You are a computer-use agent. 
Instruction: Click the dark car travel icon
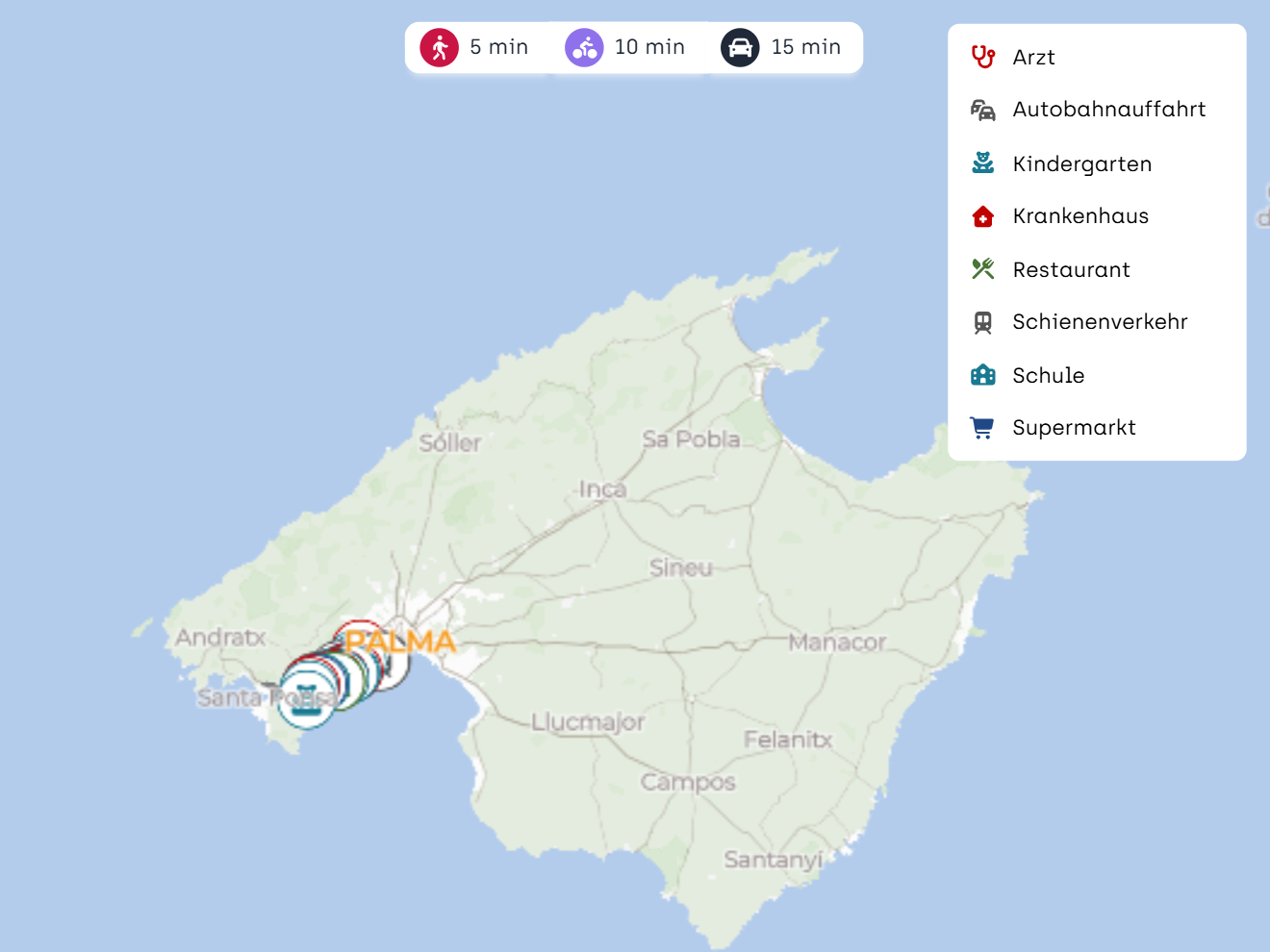point(740,47)
